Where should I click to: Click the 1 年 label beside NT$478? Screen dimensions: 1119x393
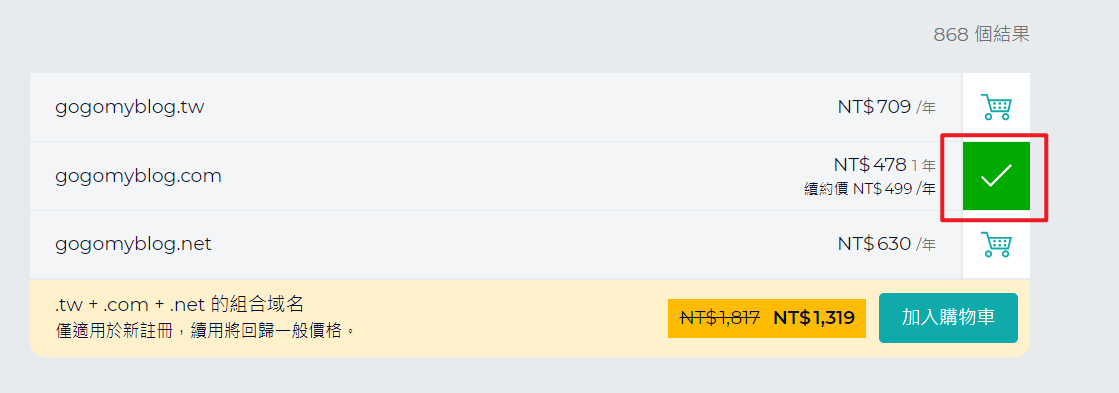(x=923, y=165)
